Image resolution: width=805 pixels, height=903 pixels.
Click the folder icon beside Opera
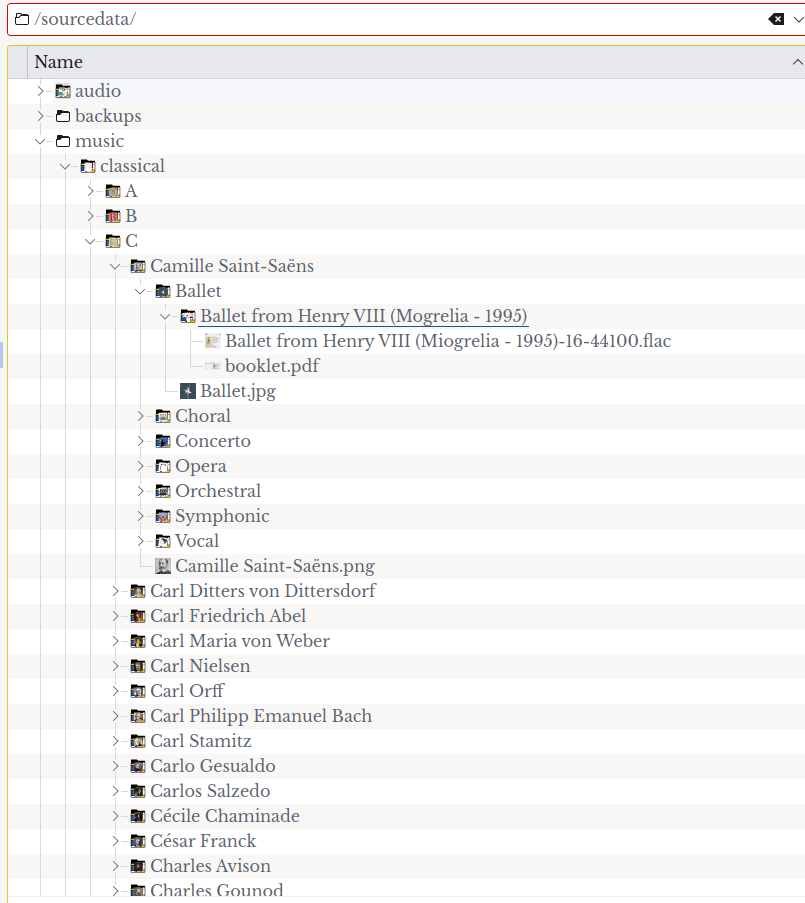(162, 466)
